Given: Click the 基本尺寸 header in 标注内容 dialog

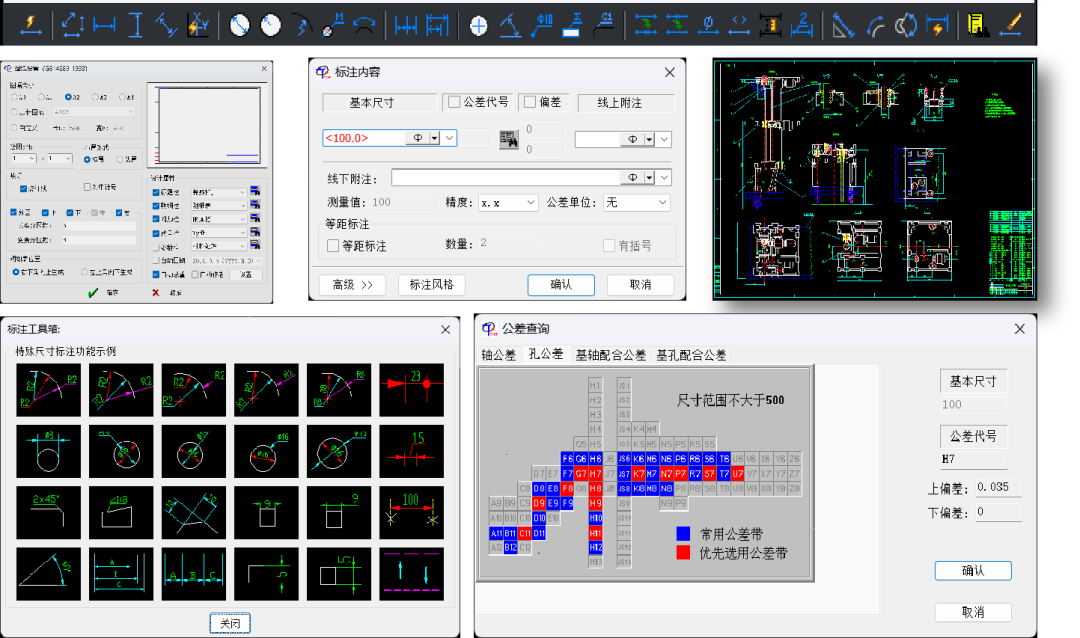Looking at the screenshot, I should pos(380,103).
